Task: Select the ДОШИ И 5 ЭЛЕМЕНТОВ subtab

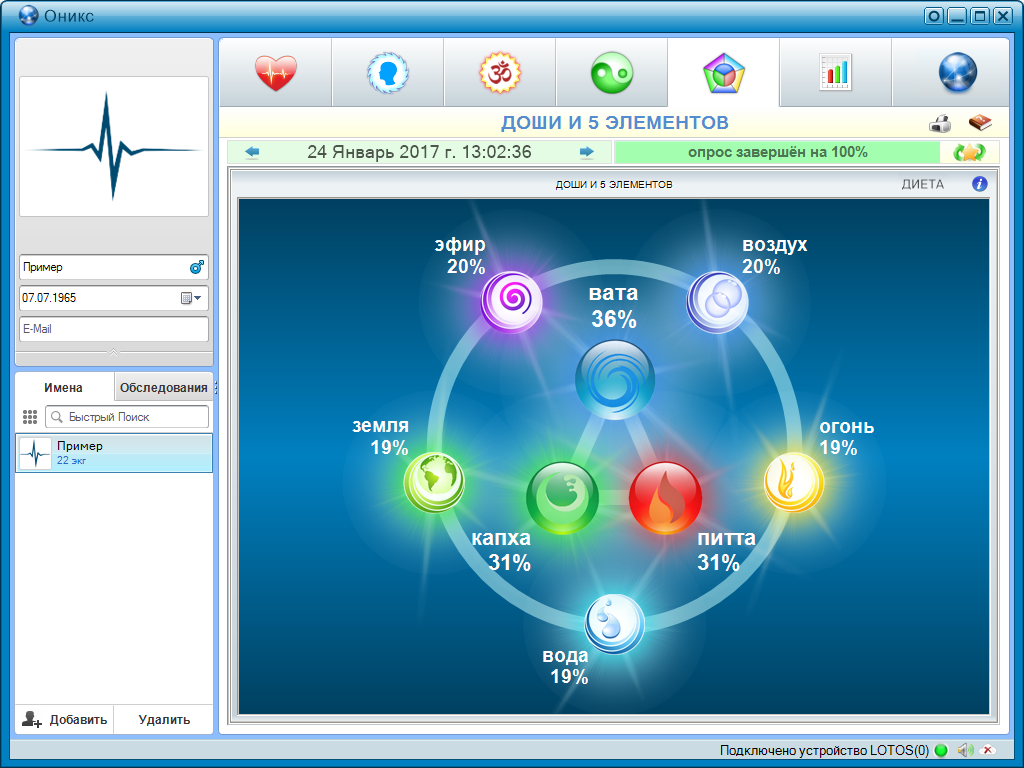Action: [x=614, y=184]
